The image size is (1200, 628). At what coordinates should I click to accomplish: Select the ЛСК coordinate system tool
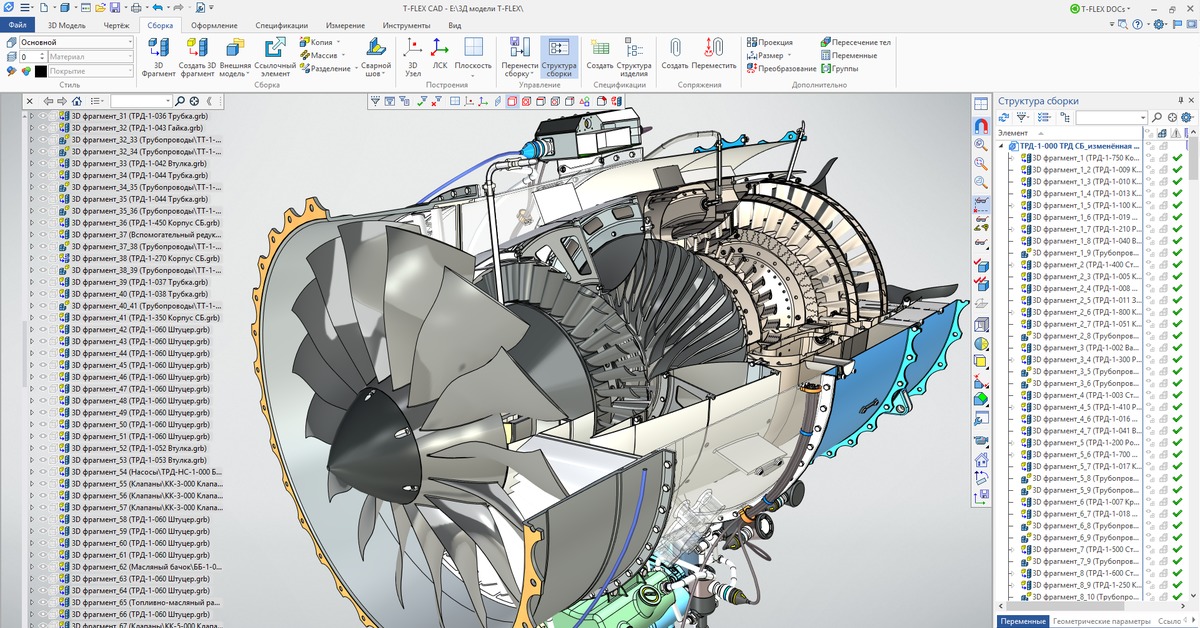[x=439, y=49]
